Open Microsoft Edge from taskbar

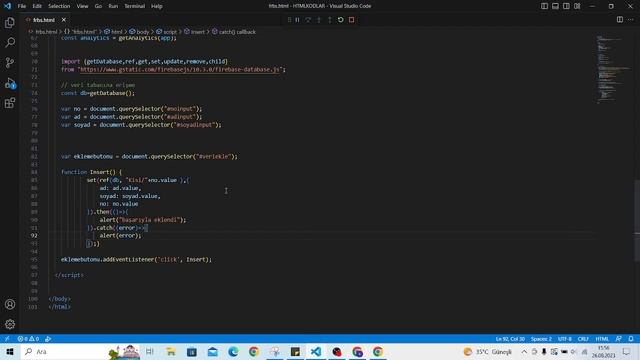[x=233, y=351]
